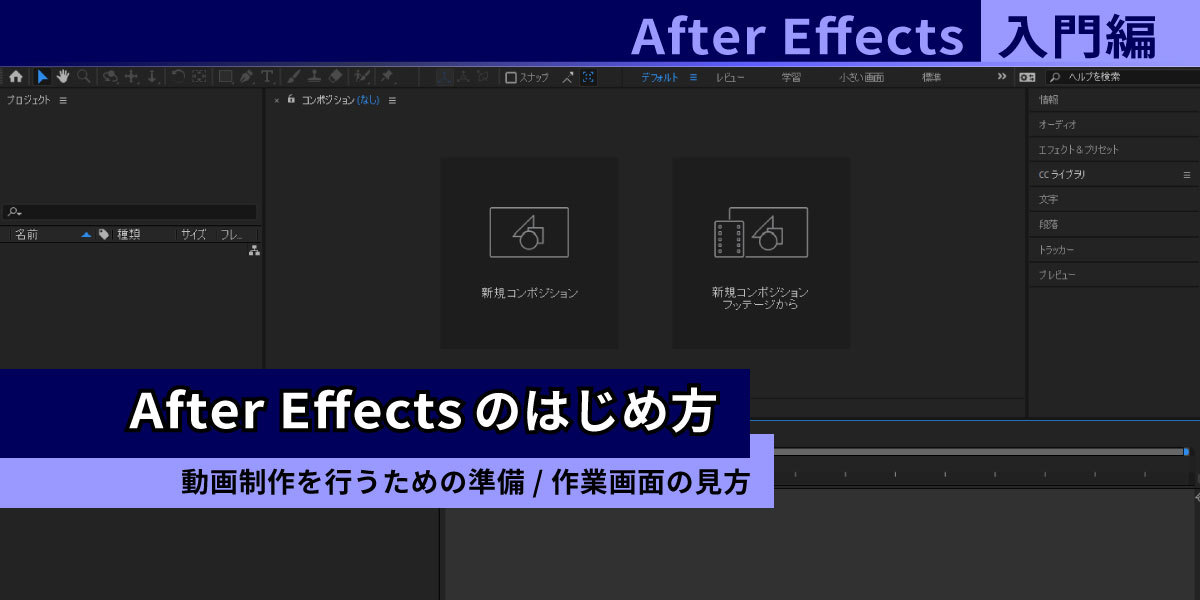Select the Zoom magnifier tool
Screen dimensions: 1200x600
coord(84,76)
